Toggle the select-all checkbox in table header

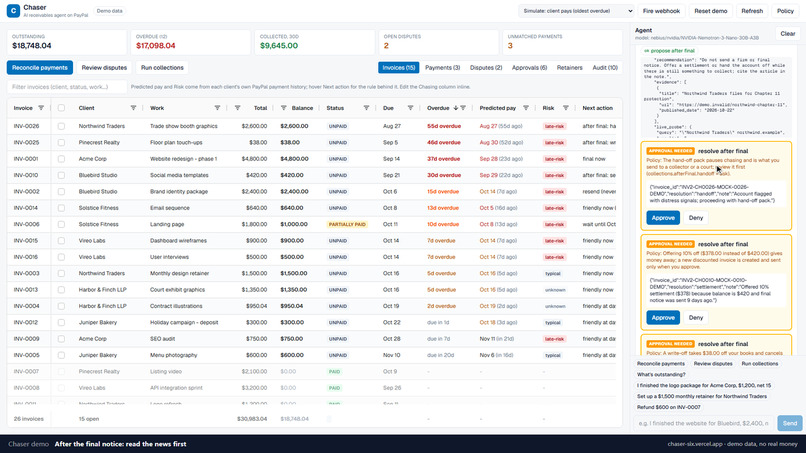pyautogui.click(x=61, y=108)
